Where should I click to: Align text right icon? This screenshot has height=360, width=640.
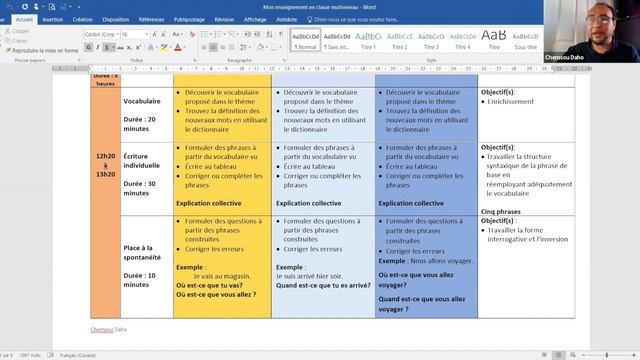click(x=222, y=48)
